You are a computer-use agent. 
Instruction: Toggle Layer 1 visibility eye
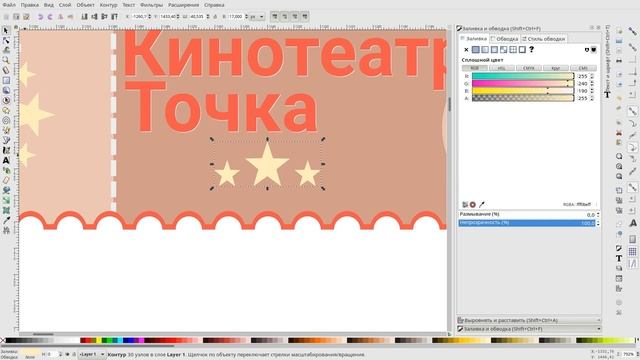pos(67,355)
